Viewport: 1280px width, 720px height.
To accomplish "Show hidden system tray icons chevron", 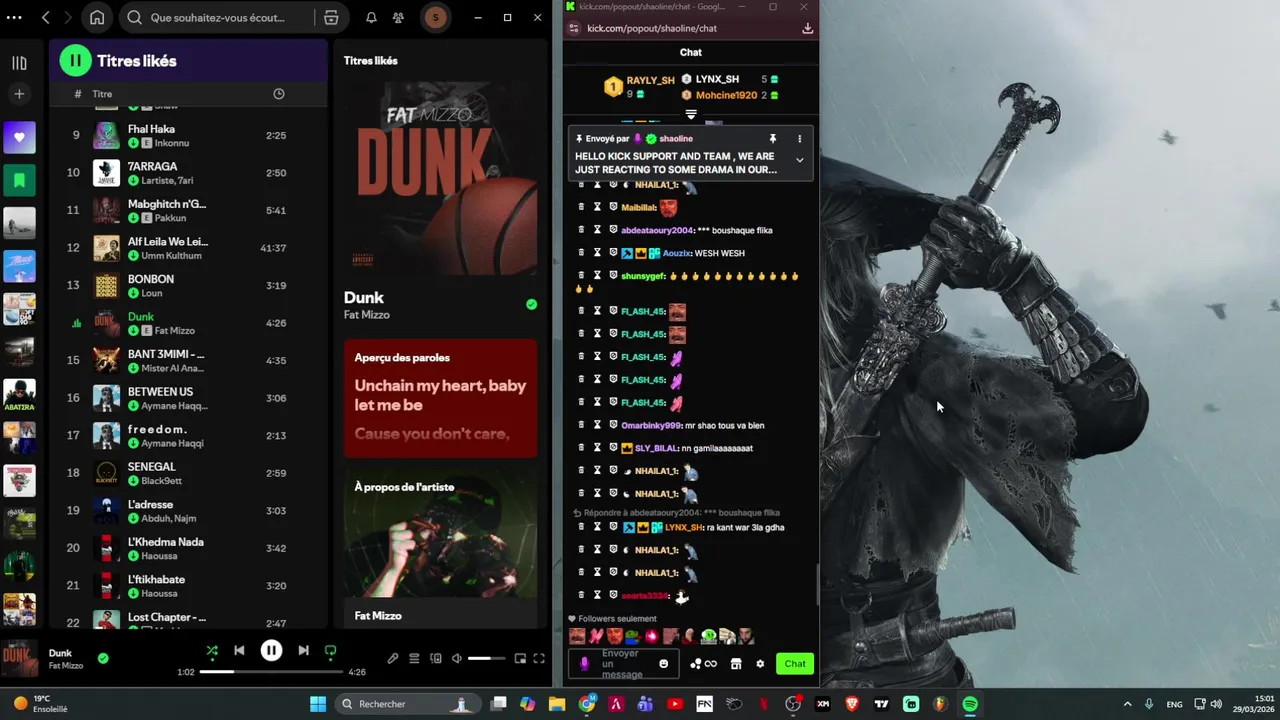I will coord(1127,704).
